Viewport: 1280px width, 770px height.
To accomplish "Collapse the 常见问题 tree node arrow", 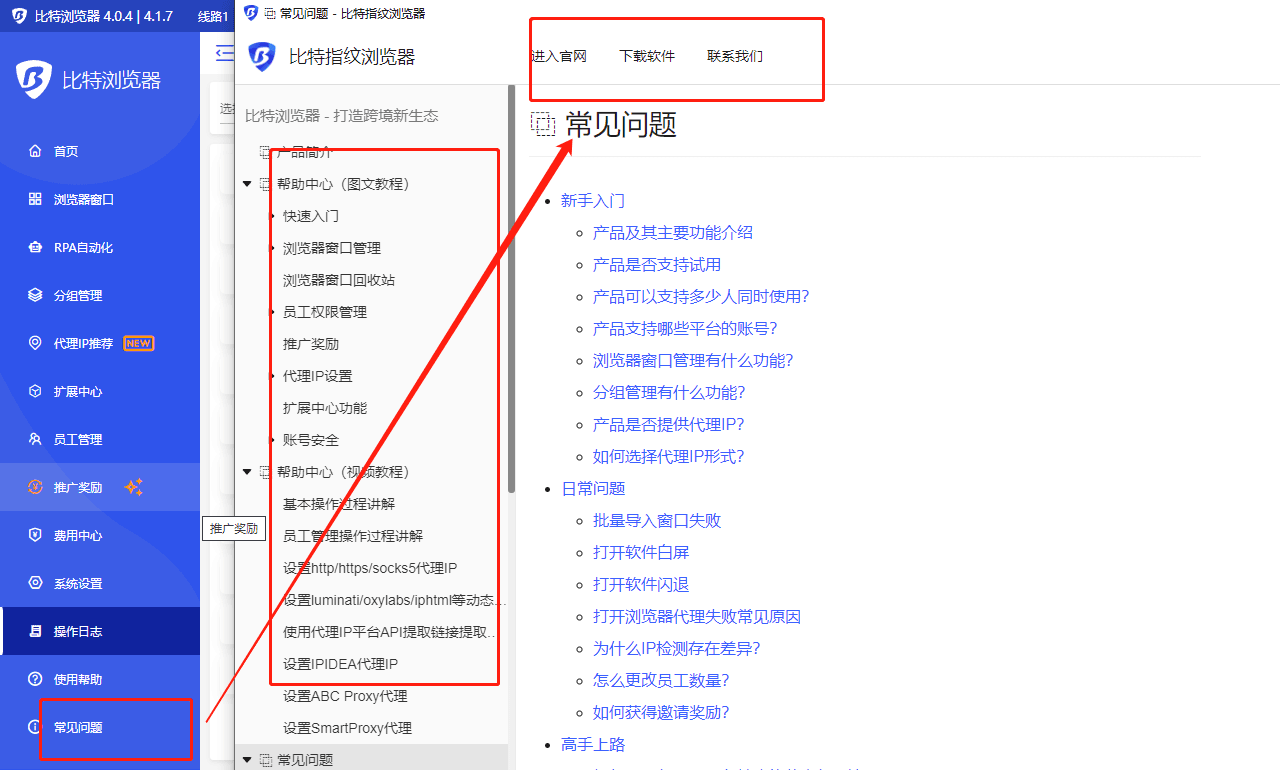I will pos(247,760).
